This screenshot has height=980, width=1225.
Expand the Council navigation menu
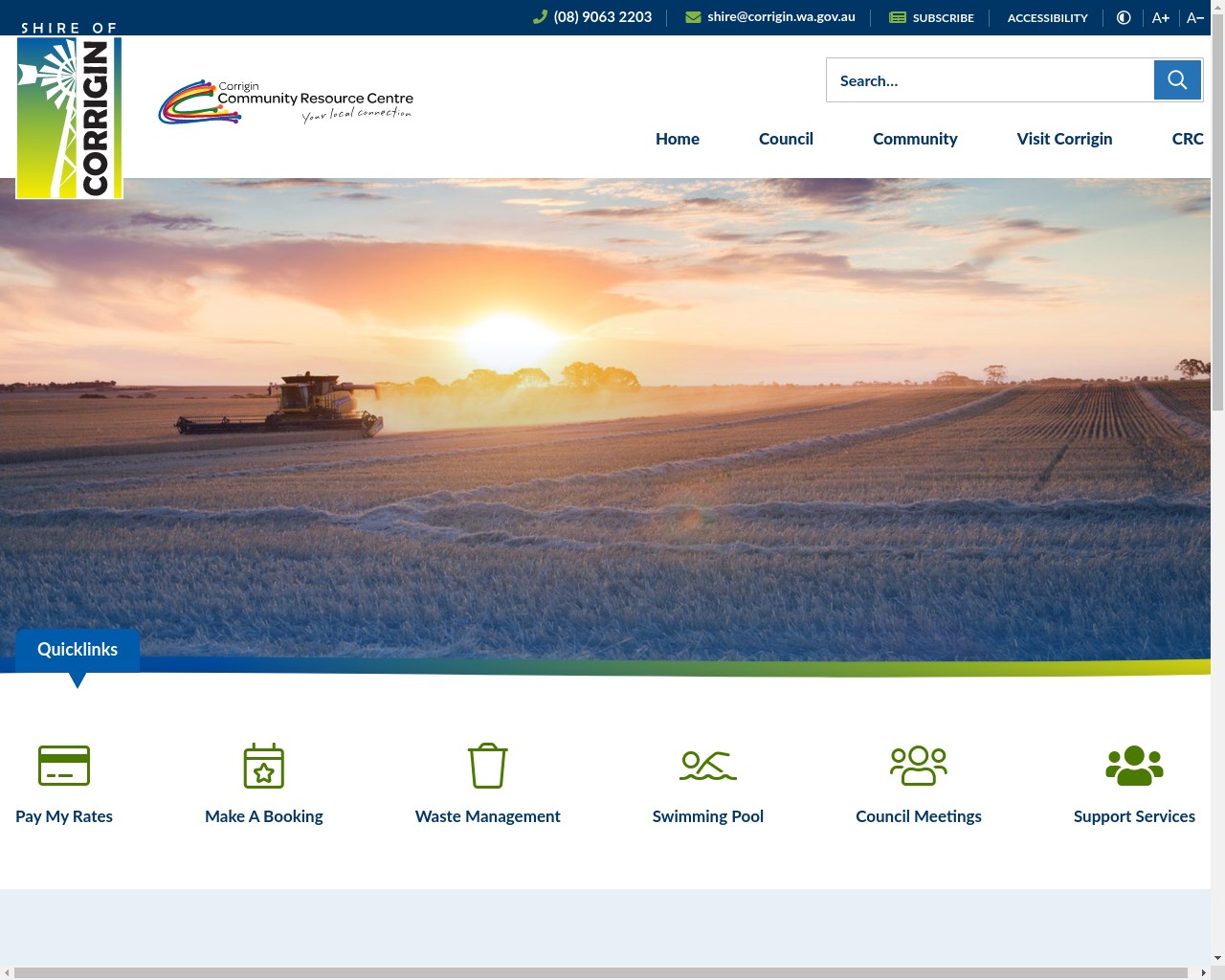[x=785, y=139]
